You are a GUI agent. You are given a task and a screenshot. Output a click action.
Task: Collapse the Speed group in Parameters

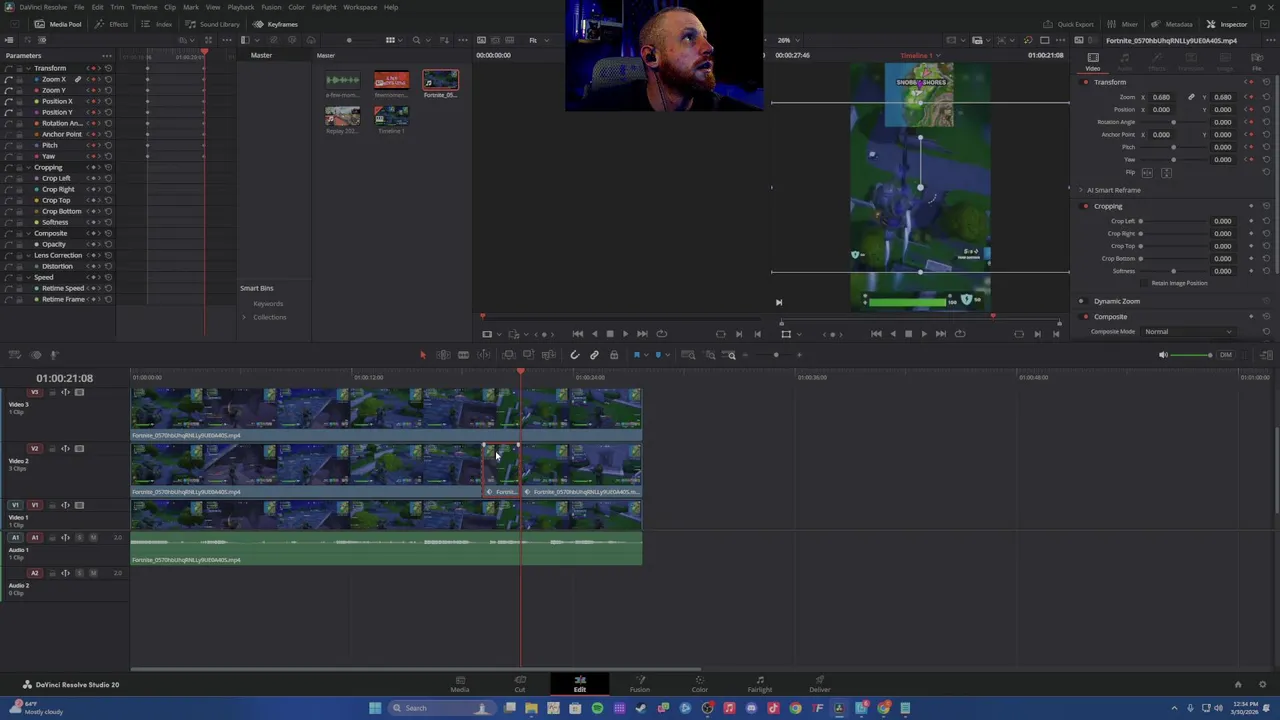[28, 277]
